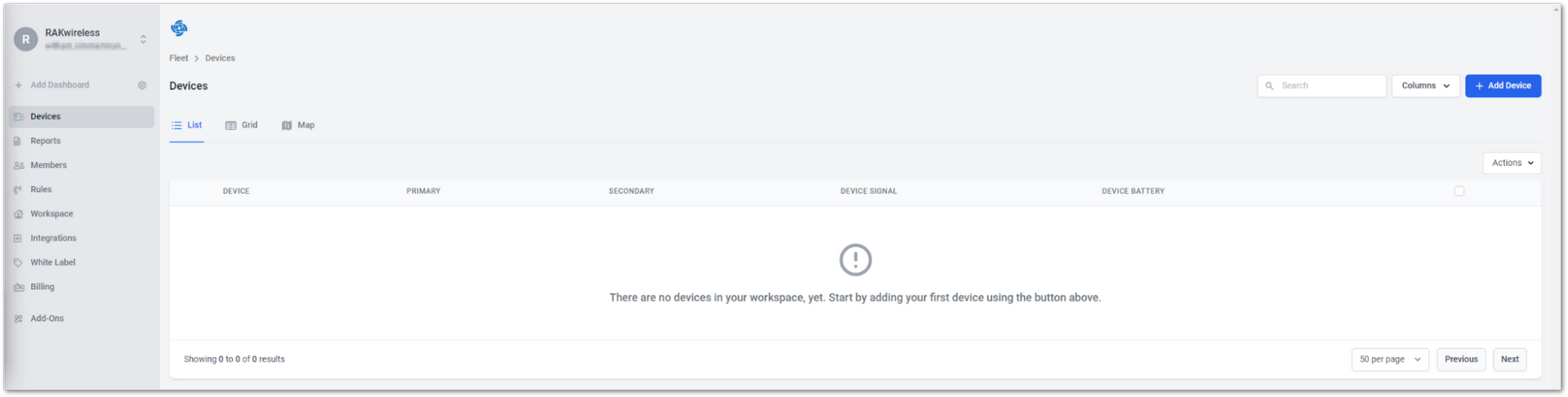Click the Showing 0 to 0 results text

234,359
